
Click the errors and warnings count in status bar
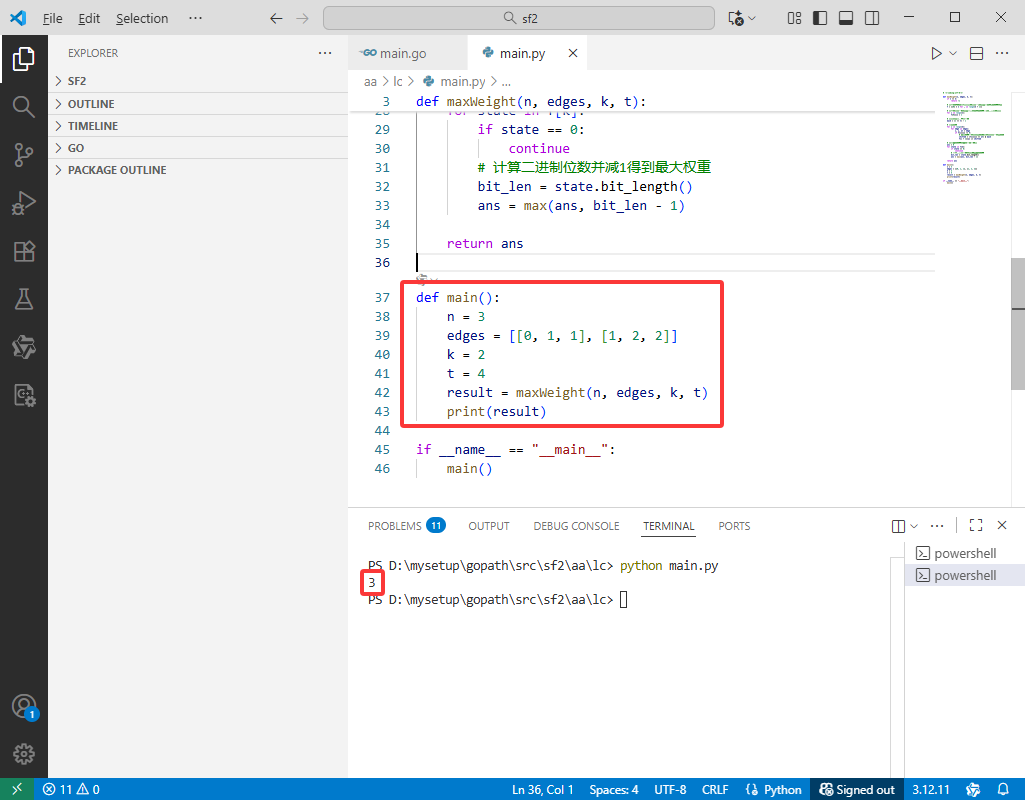(x=71, y=790)
